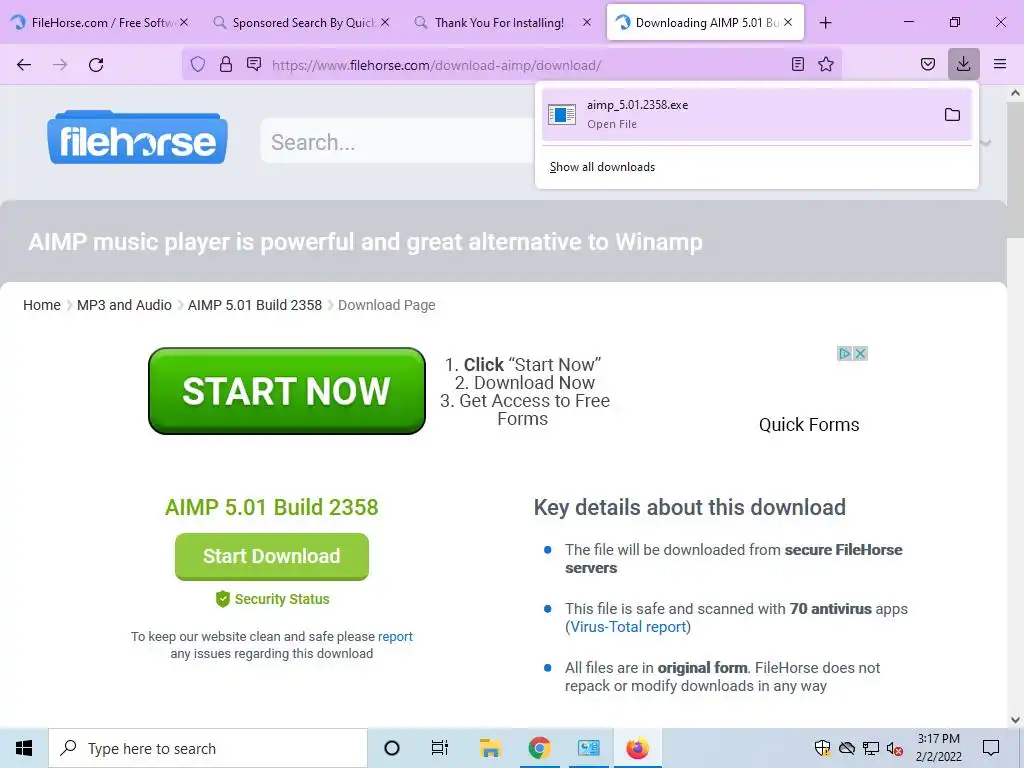Open the Firefox application menu
Screen dimensions: 1024x768
[x=1000, y=64]
